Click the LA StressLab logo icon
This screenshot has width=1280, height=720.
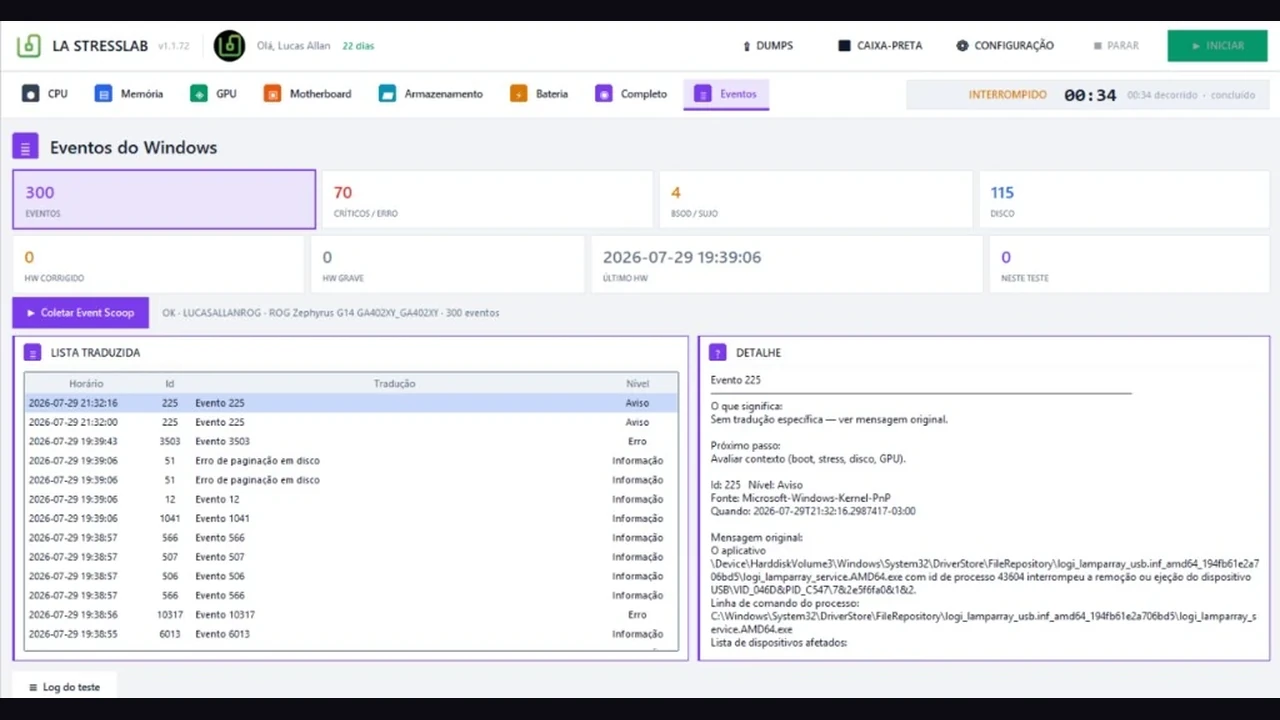click(x=29, y=46)
